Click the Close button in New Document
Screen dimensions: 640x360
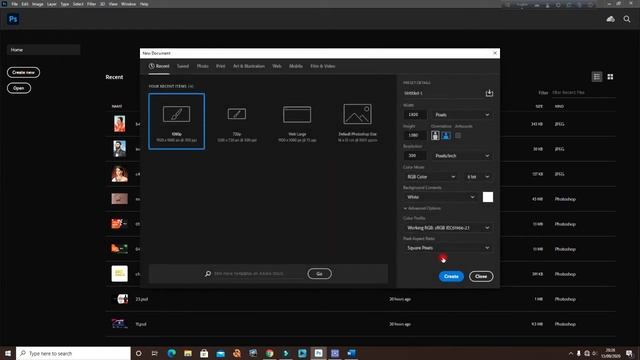(x=481, y=276)
